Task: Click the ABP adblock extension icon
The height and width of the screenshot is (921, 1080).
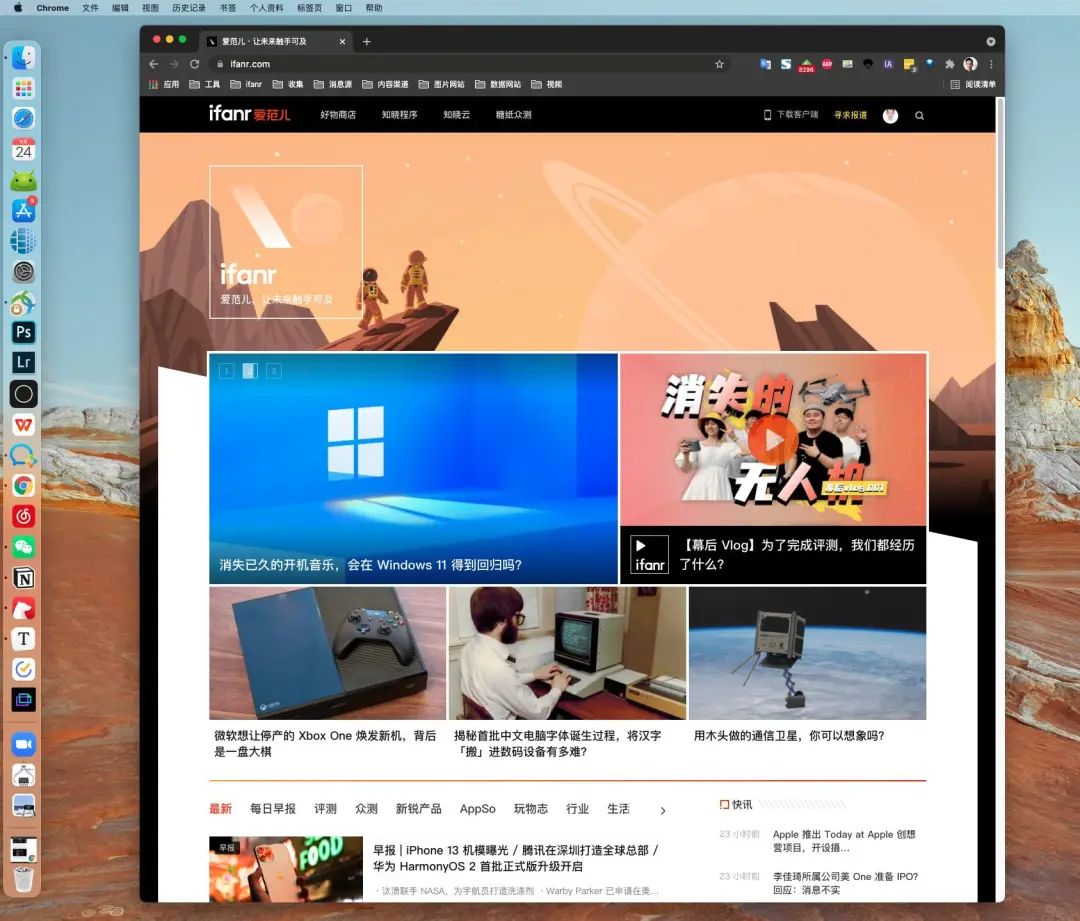Action: [827, 64]
